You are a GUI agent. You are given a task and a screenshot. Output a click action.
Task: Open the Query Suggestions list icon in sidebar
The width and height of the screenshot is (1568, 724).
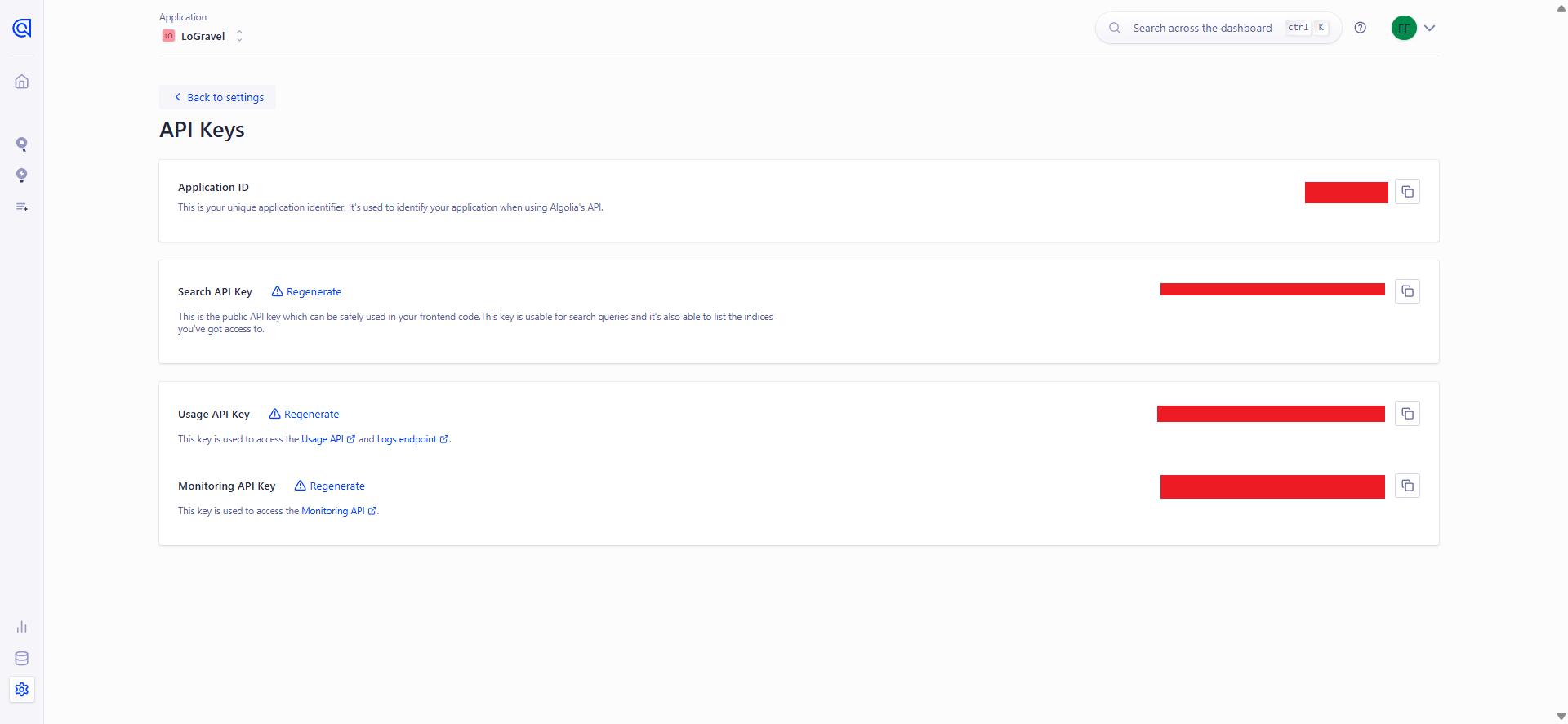(22, 207)
